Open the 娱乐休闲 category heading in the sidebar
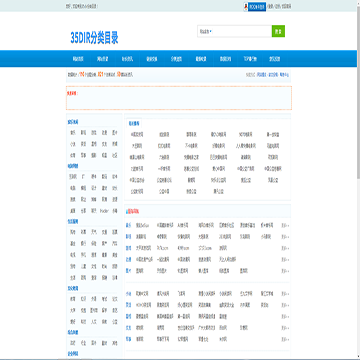The width and height of the screenshot is (360, 360). click(x=73, y=122)
